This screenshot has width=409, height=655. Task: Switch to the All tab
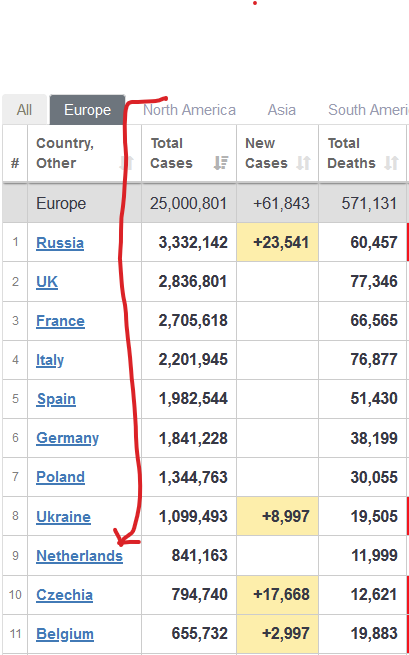pos(24,110)
